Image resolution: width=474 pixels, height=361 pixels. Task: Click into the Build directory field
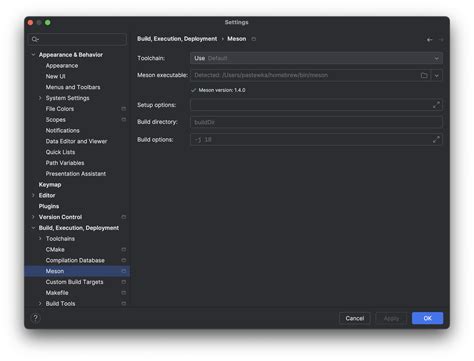click(316, 122)
